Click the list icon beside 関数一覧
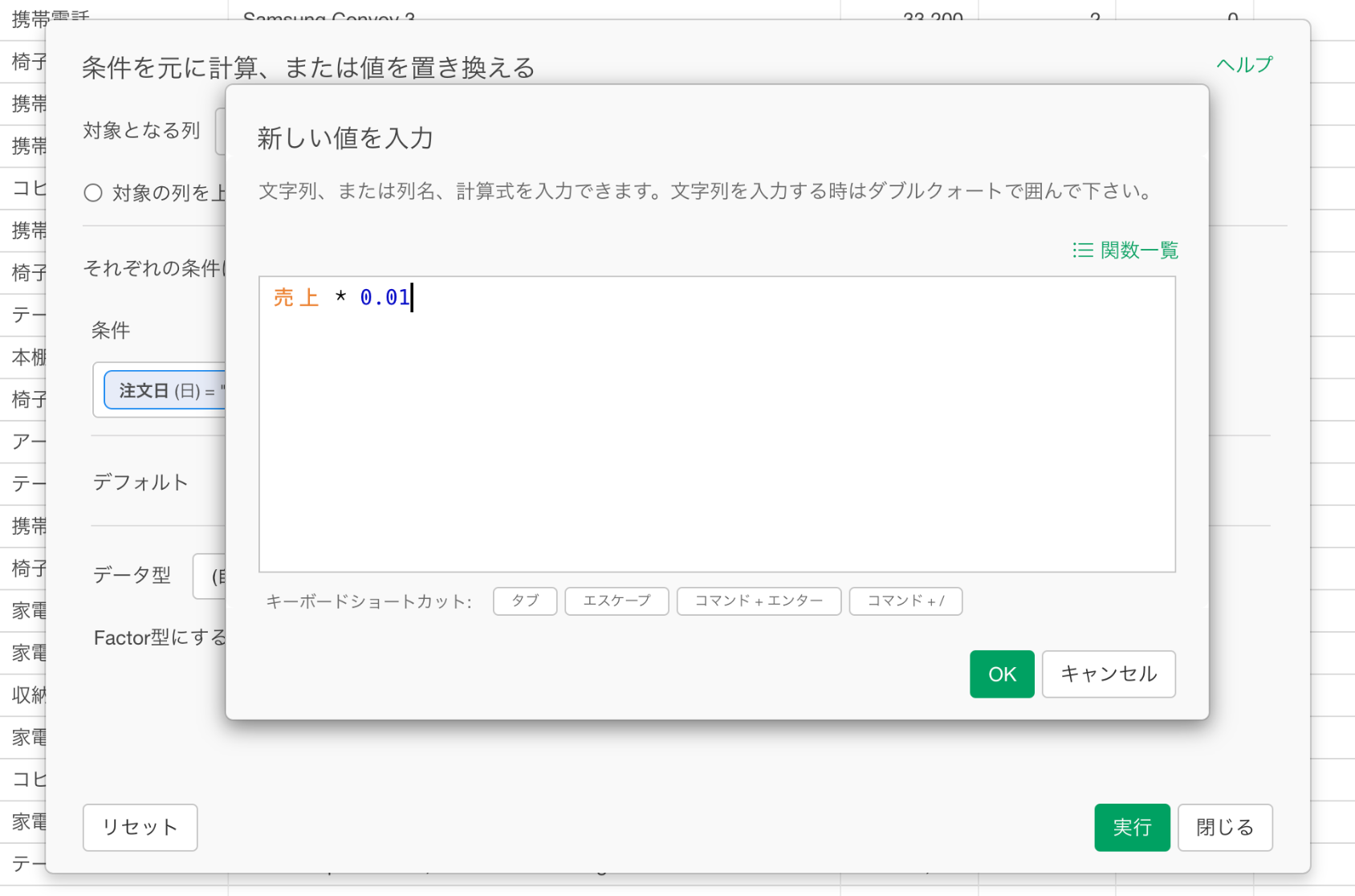Screen dimensions: 1355x896 point(1082,250)
